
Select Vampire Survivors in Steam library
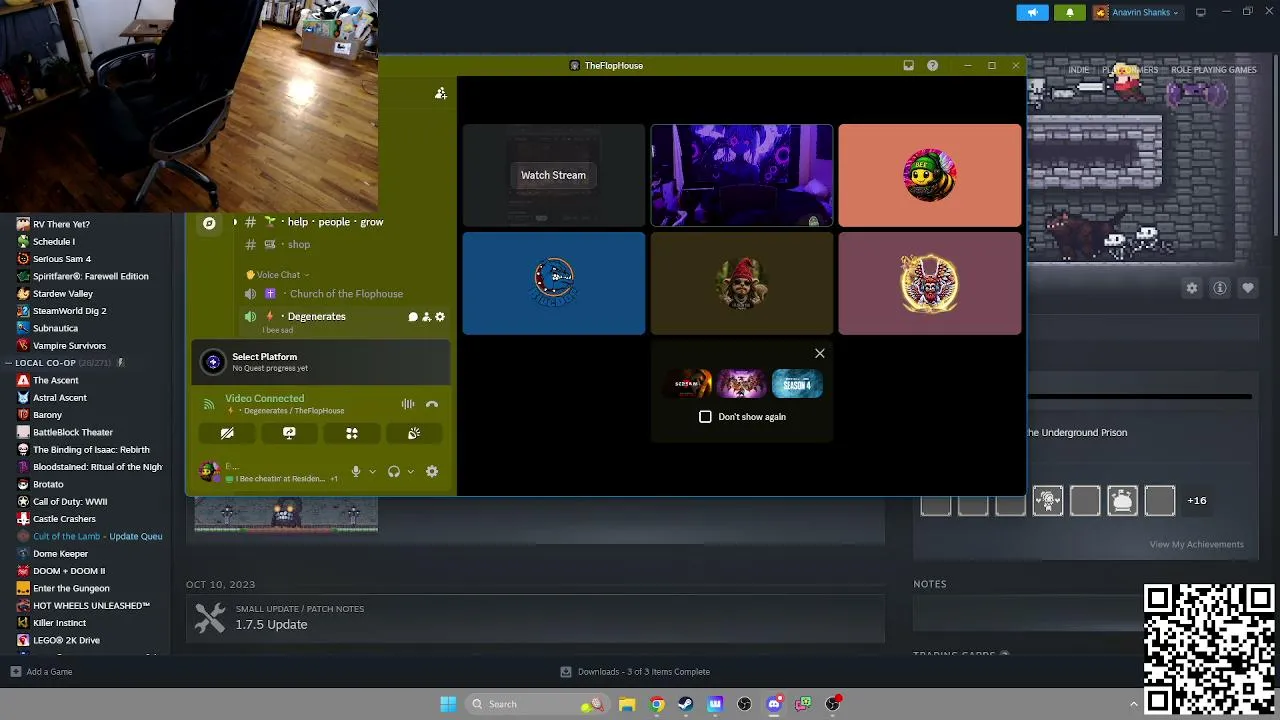point(69,346)
